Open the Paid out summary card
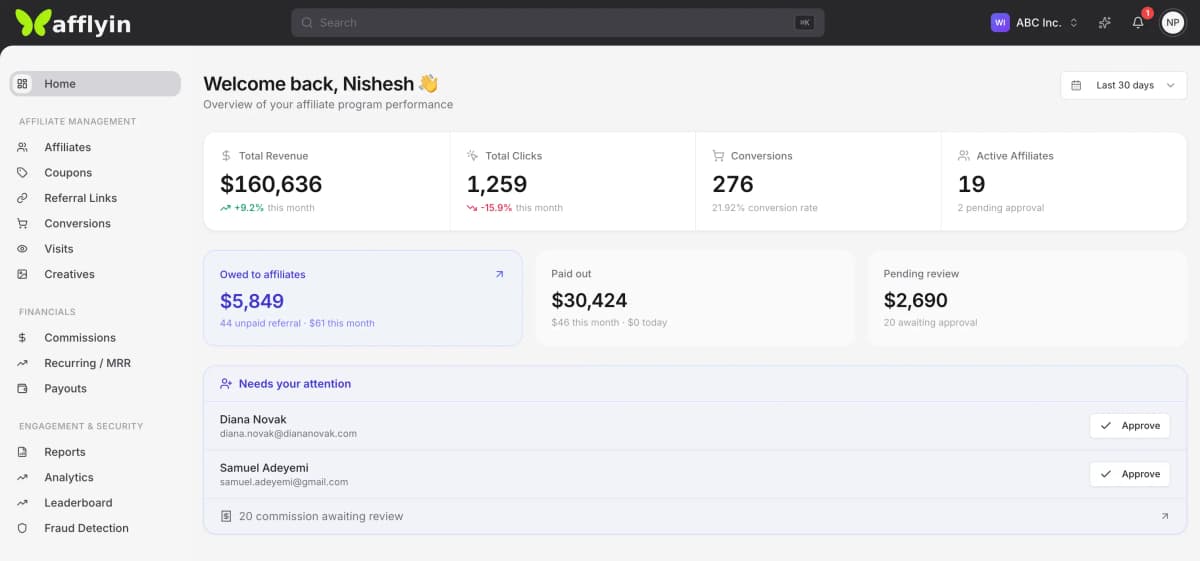 [x=695, y=298]
